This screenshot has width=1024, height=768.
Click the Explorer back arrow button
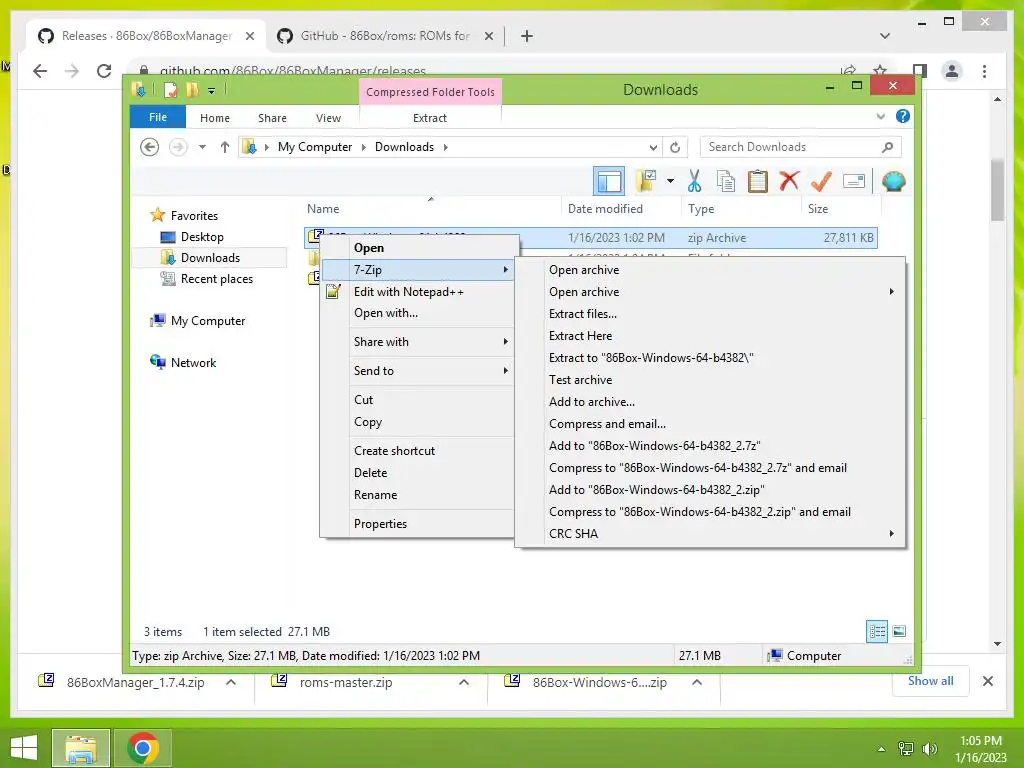click(x=150, y=147)
